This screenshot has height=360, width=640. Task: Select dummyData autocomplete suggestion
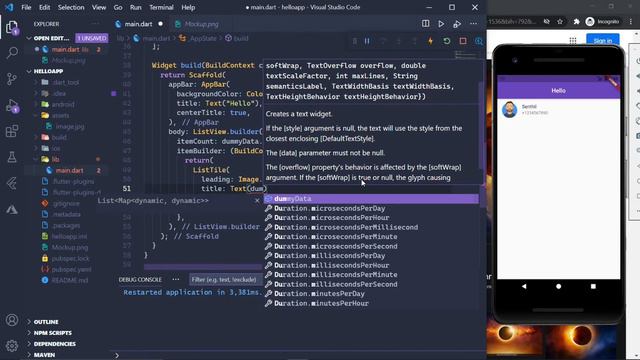[371, 199]
